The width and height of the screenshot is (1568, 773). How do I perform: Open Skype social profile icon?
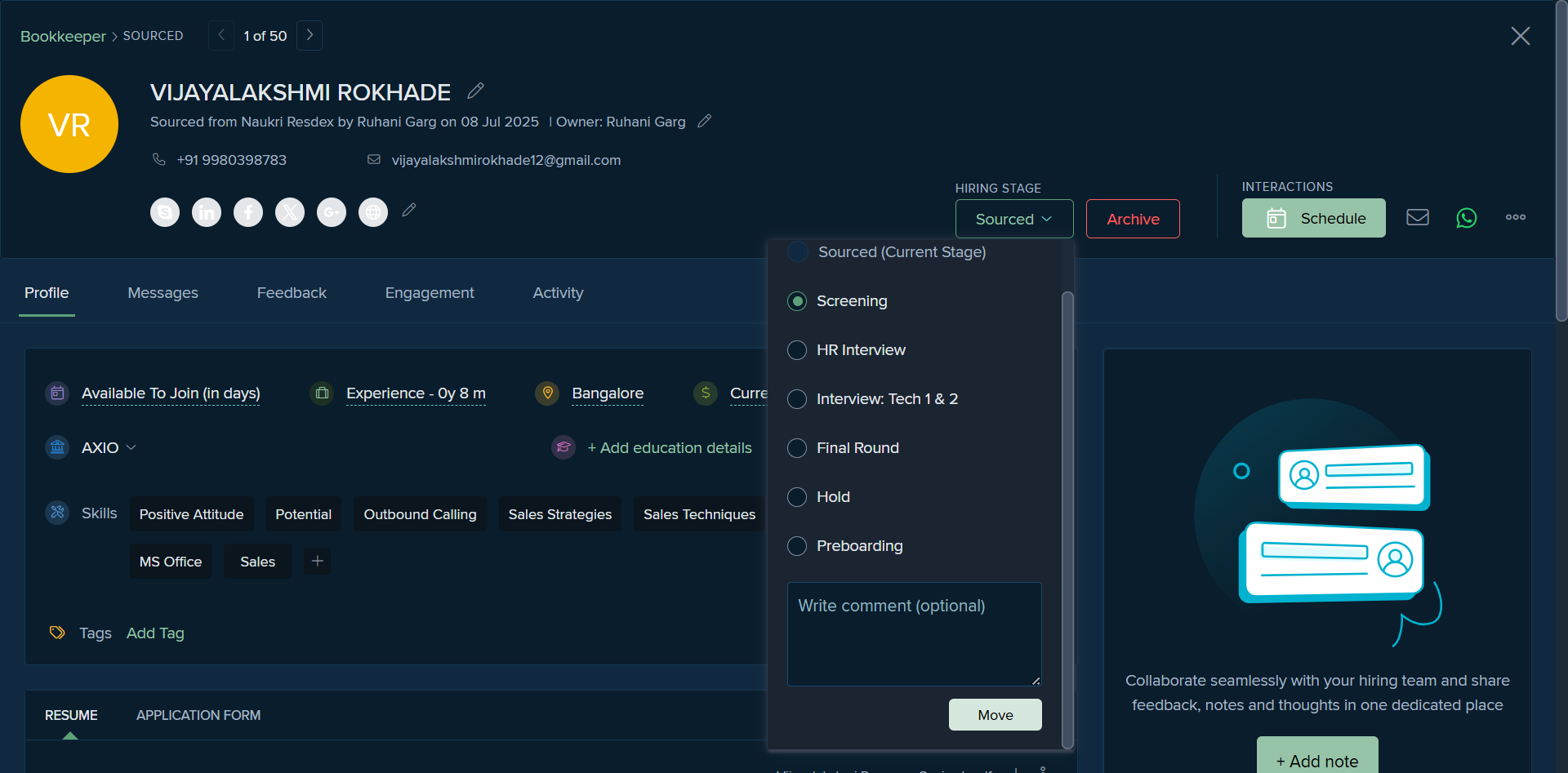pyautogui.click(x=165, y=212)
